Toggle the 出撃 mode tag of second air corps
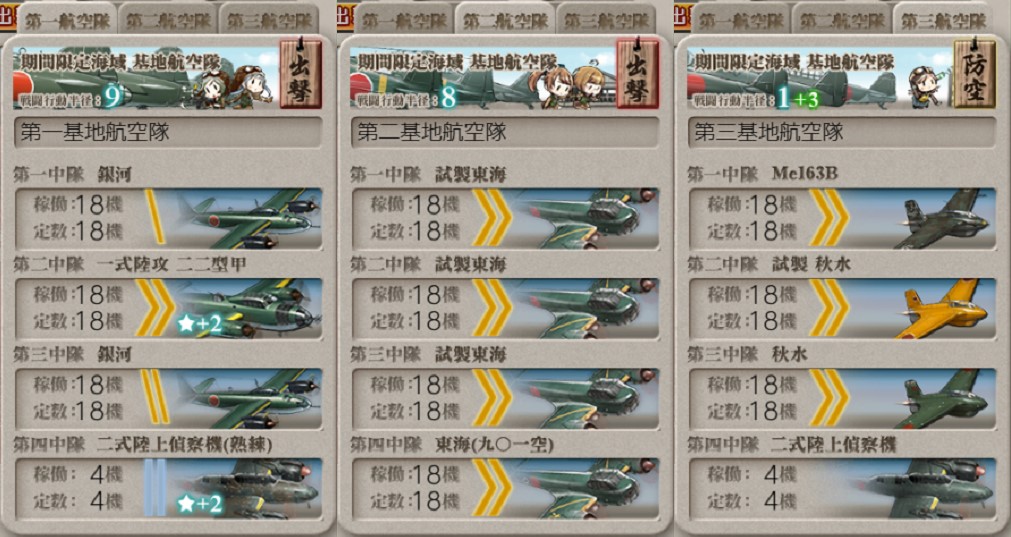The height and width of the screenshot is (537, 1011). [x=637, y=73]
